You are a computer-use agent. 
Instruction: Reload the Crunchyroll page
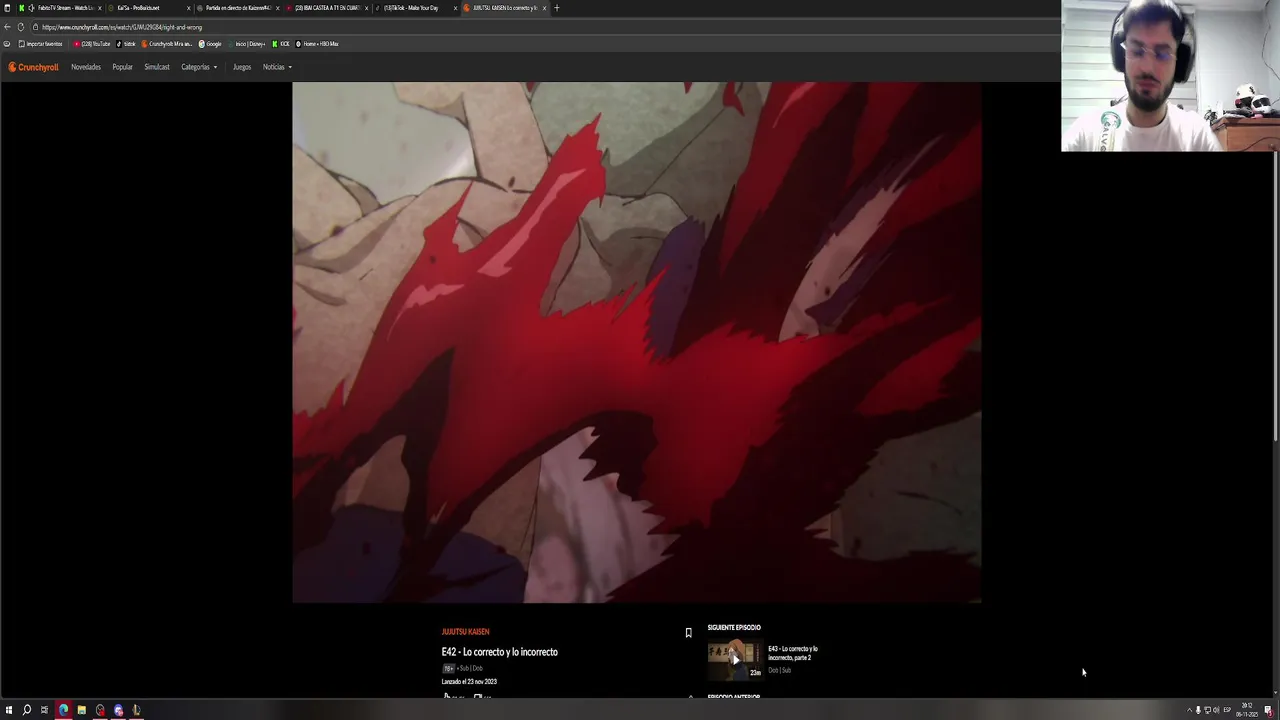tap(20, 27)
